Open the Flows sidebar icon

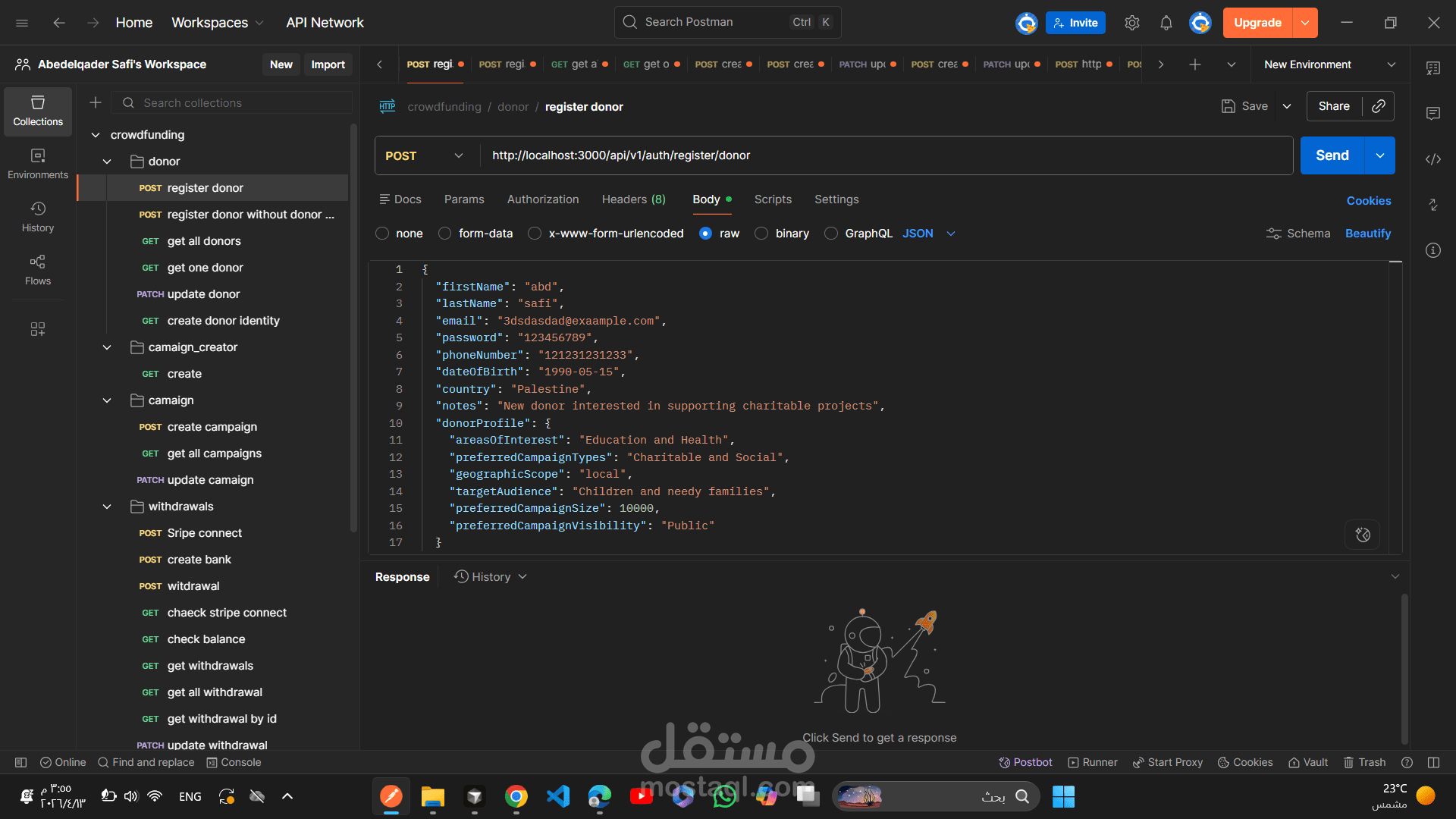click(38, 270)
